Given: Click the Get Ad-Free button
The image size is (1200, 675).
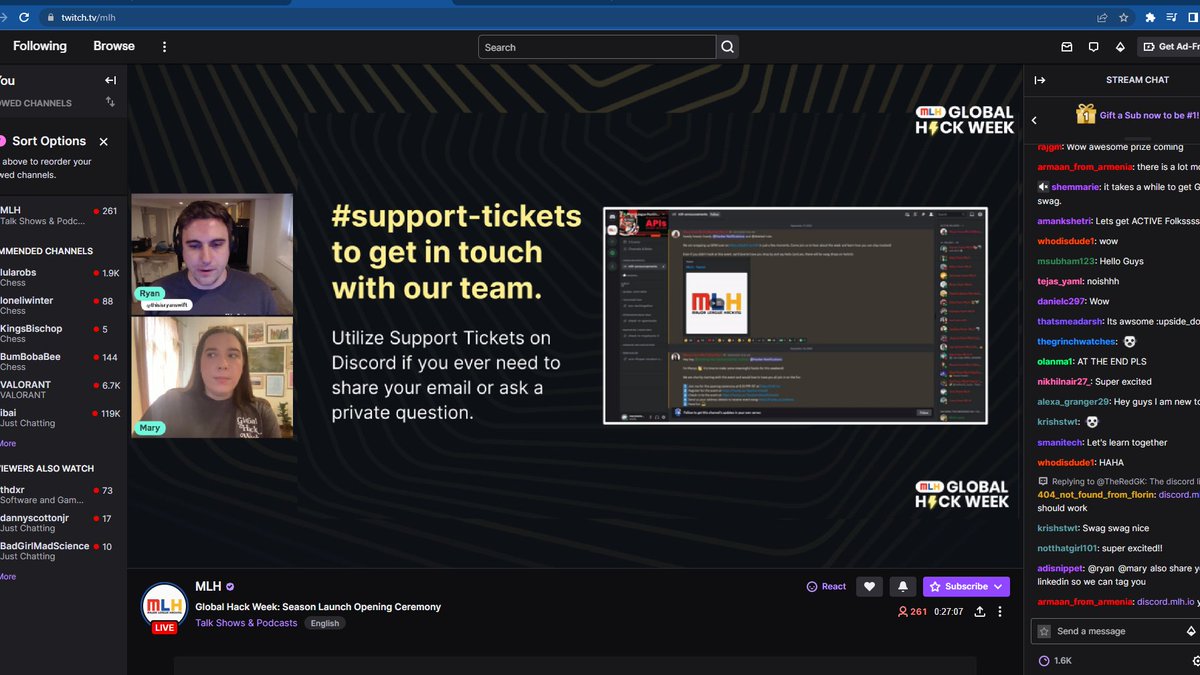Looking at the screenshot, I should [1176, 46].
